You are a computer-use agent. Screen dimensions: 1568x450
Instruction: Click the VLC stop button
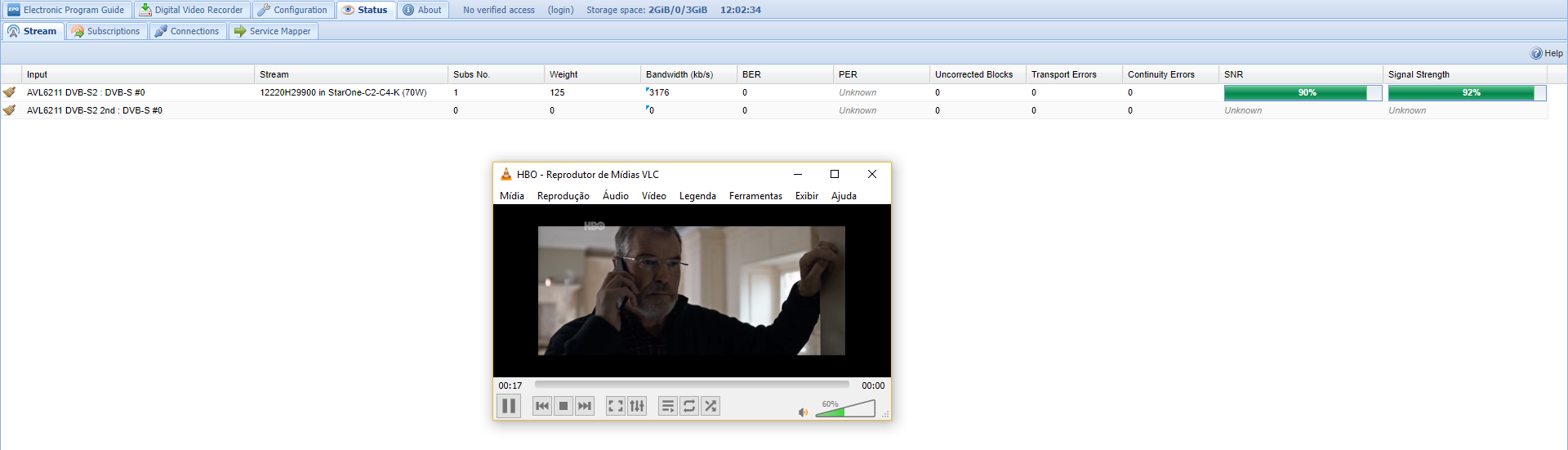[x=563, y=406]
